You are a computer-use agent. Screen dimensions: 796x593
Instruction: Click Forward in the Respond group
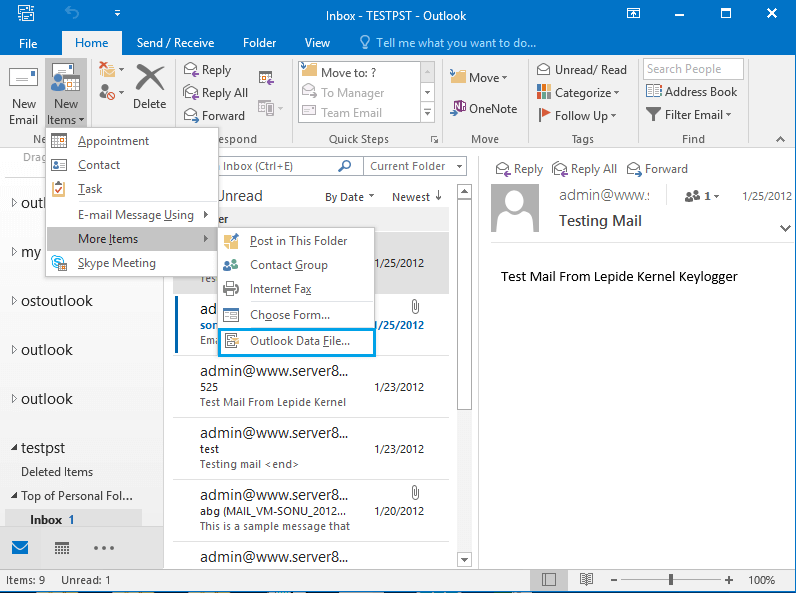(x=214, y=116)
